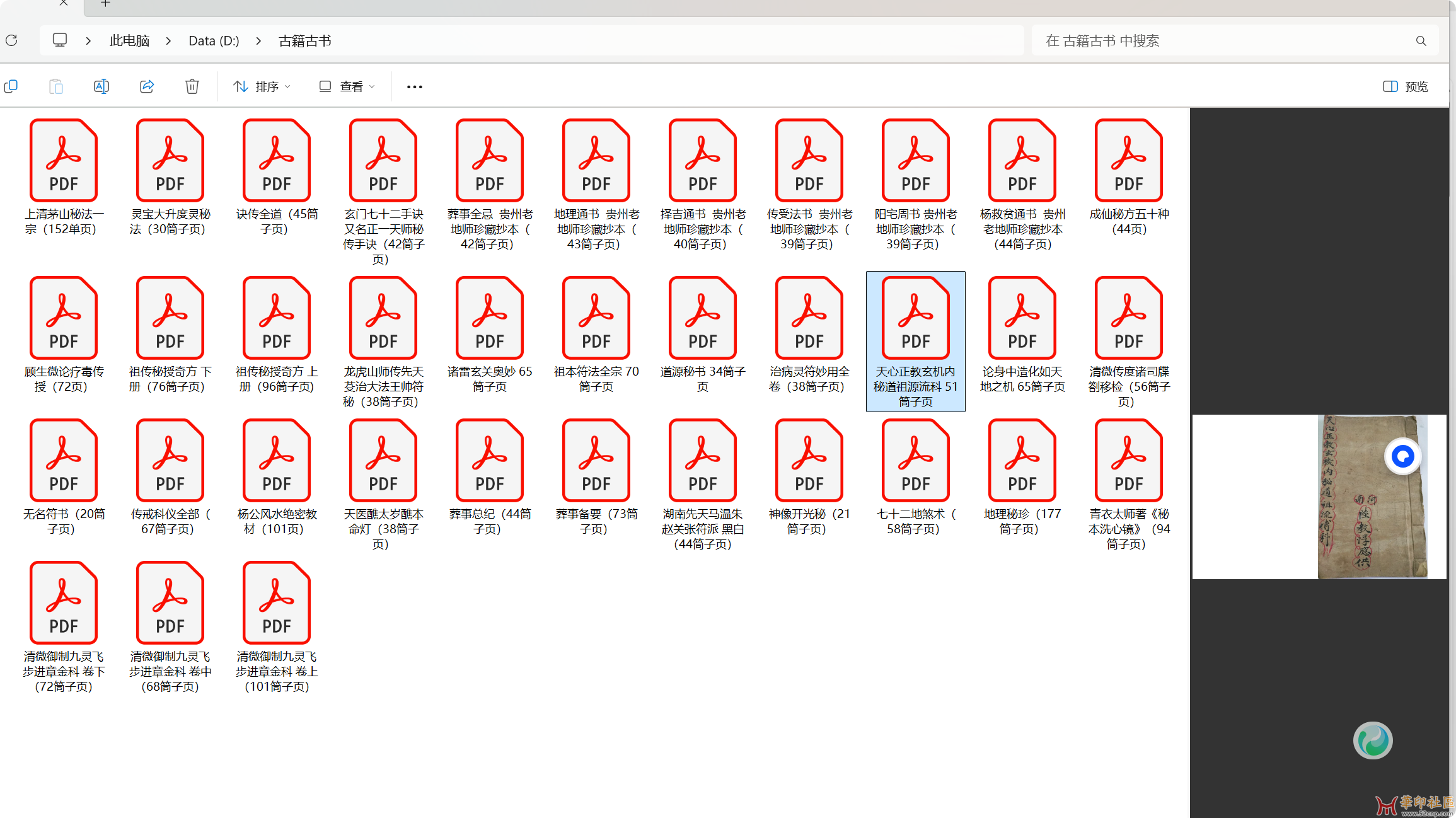Navigate to 此电脑 in breadcrumb

point(129,41)
